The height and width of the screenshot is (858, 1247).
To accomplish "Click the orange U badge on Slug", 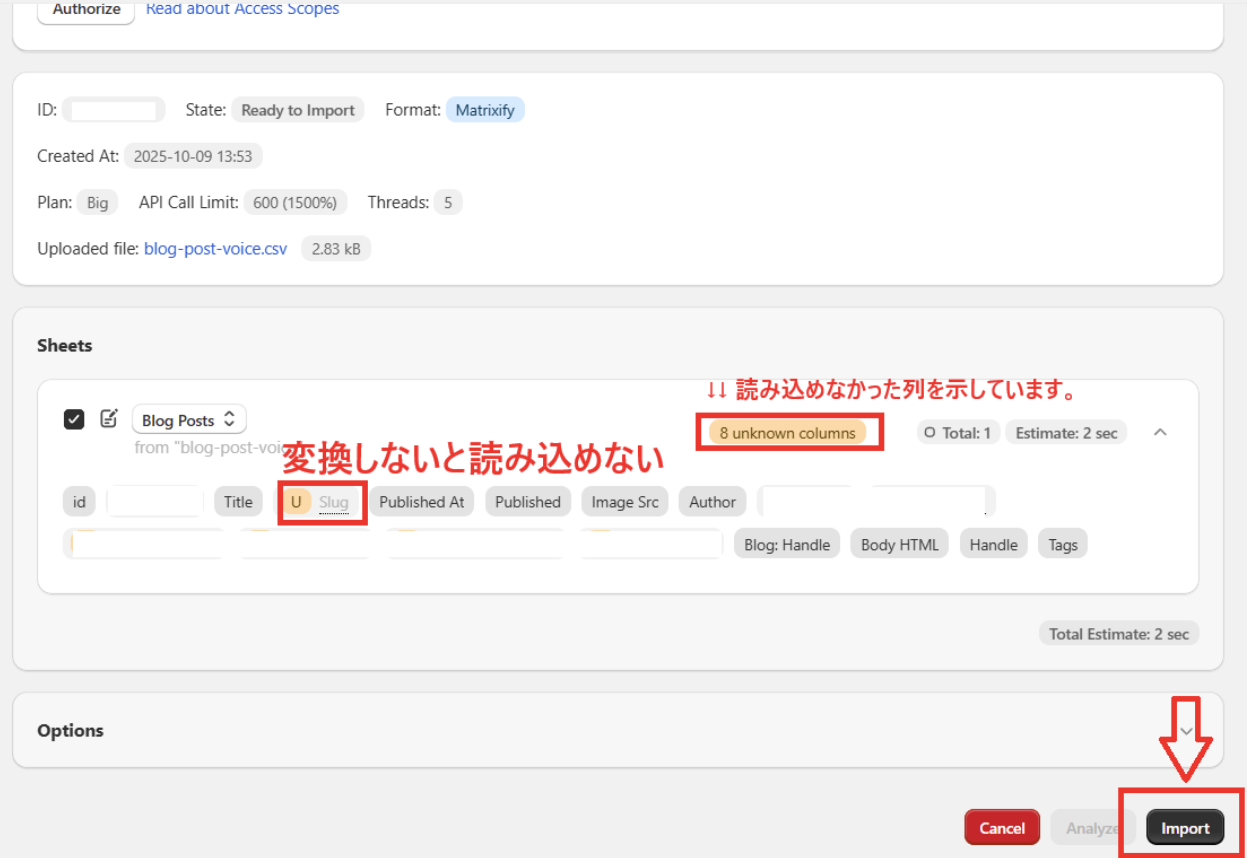I will point(296,502).
